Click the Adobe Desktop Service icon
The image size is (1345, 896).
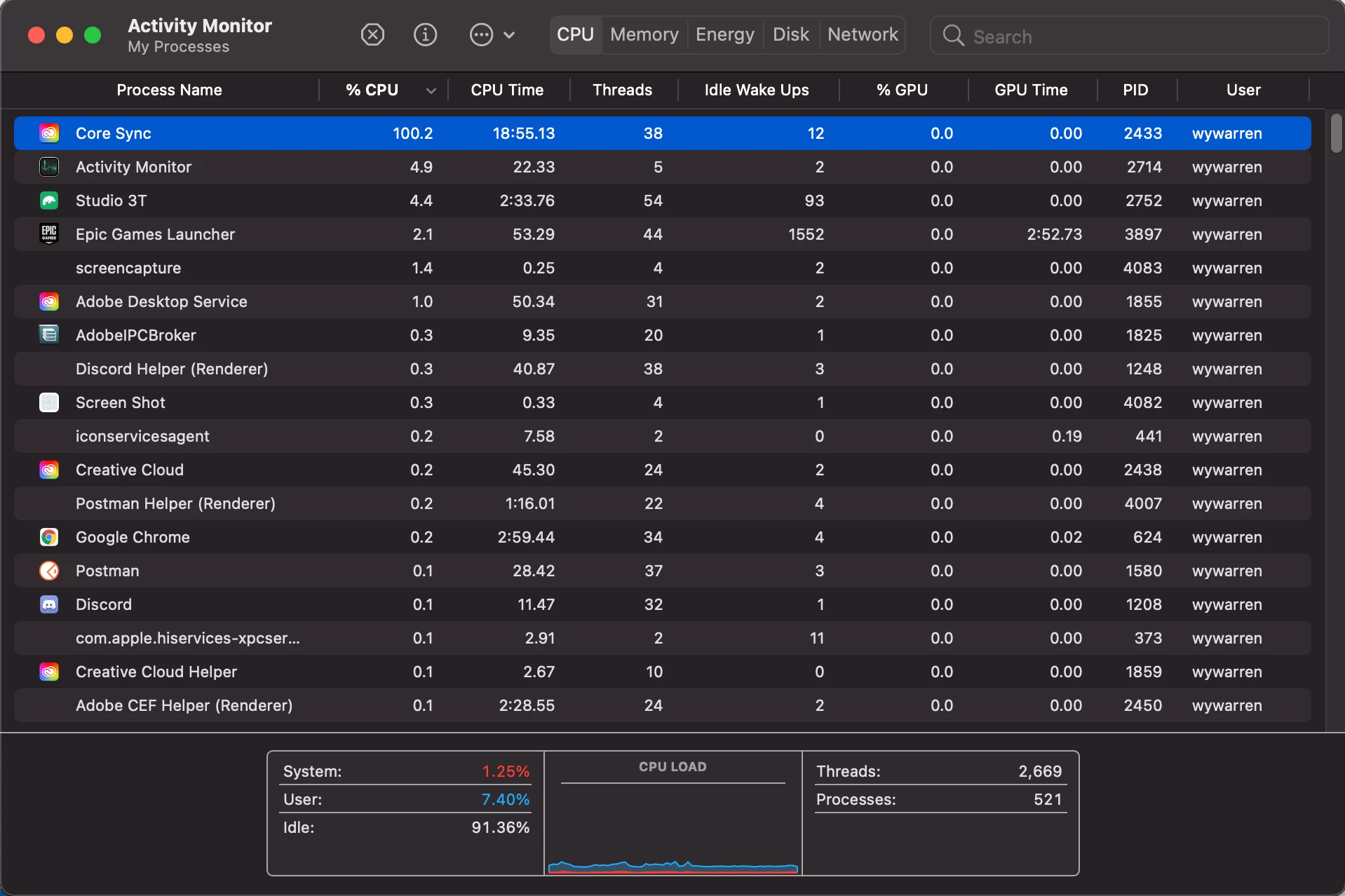pos(49,301)
